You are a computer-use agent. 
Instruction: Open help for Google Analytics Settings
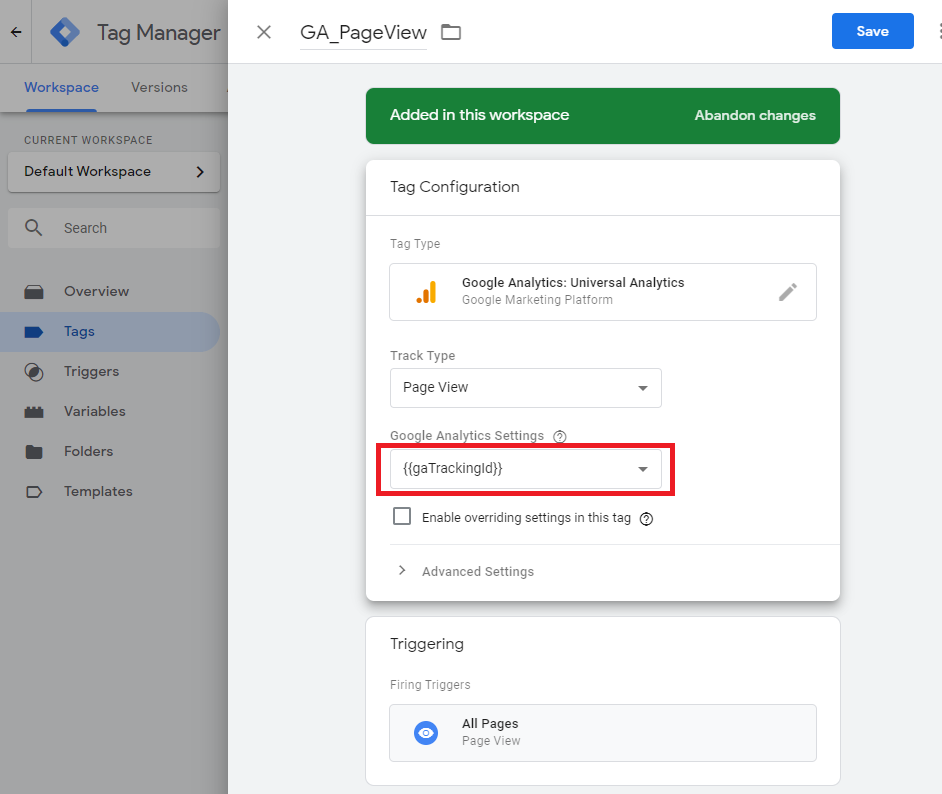click(560, 436)
